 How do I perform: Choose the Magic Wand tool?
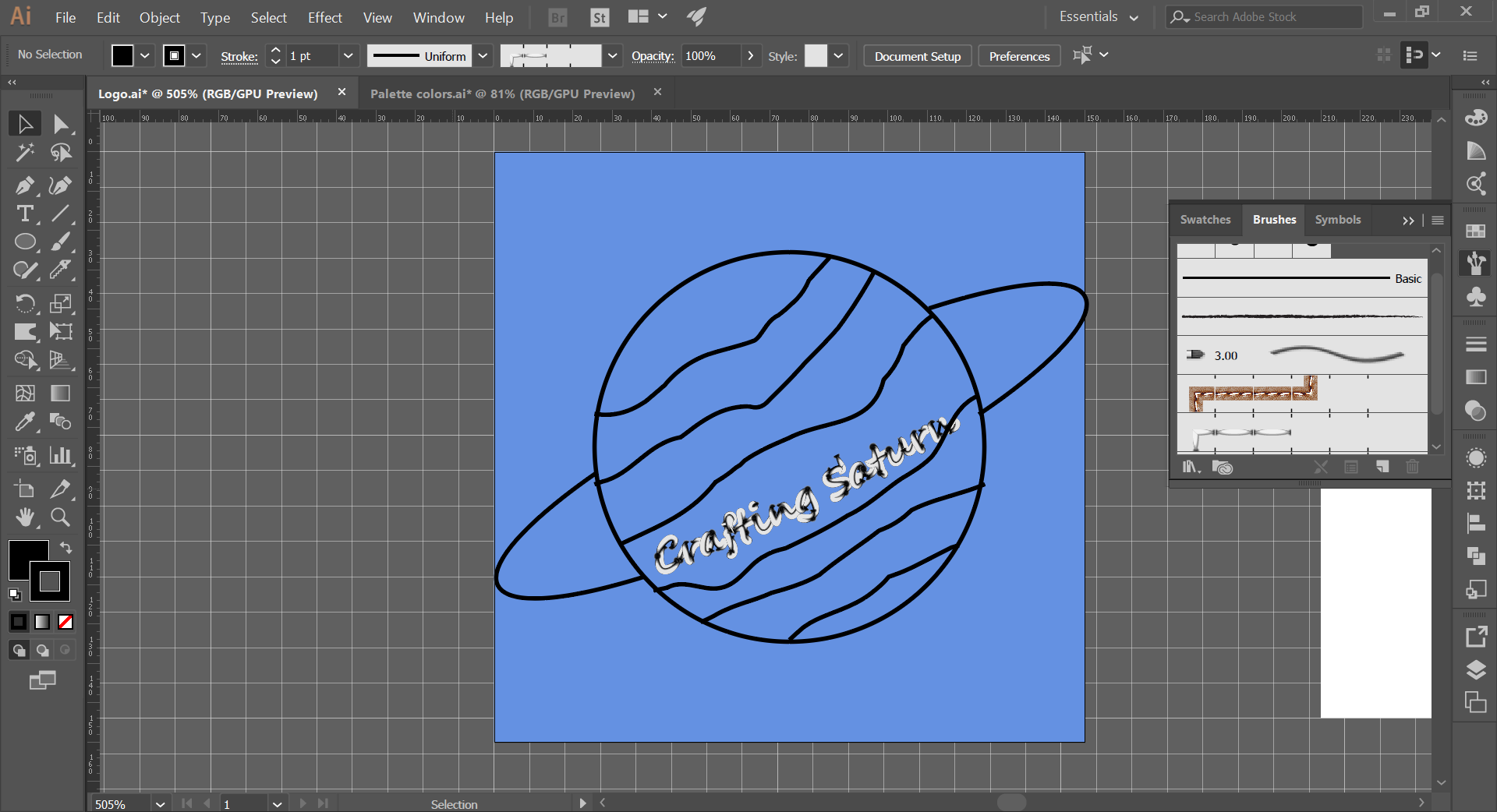[25, 153]
